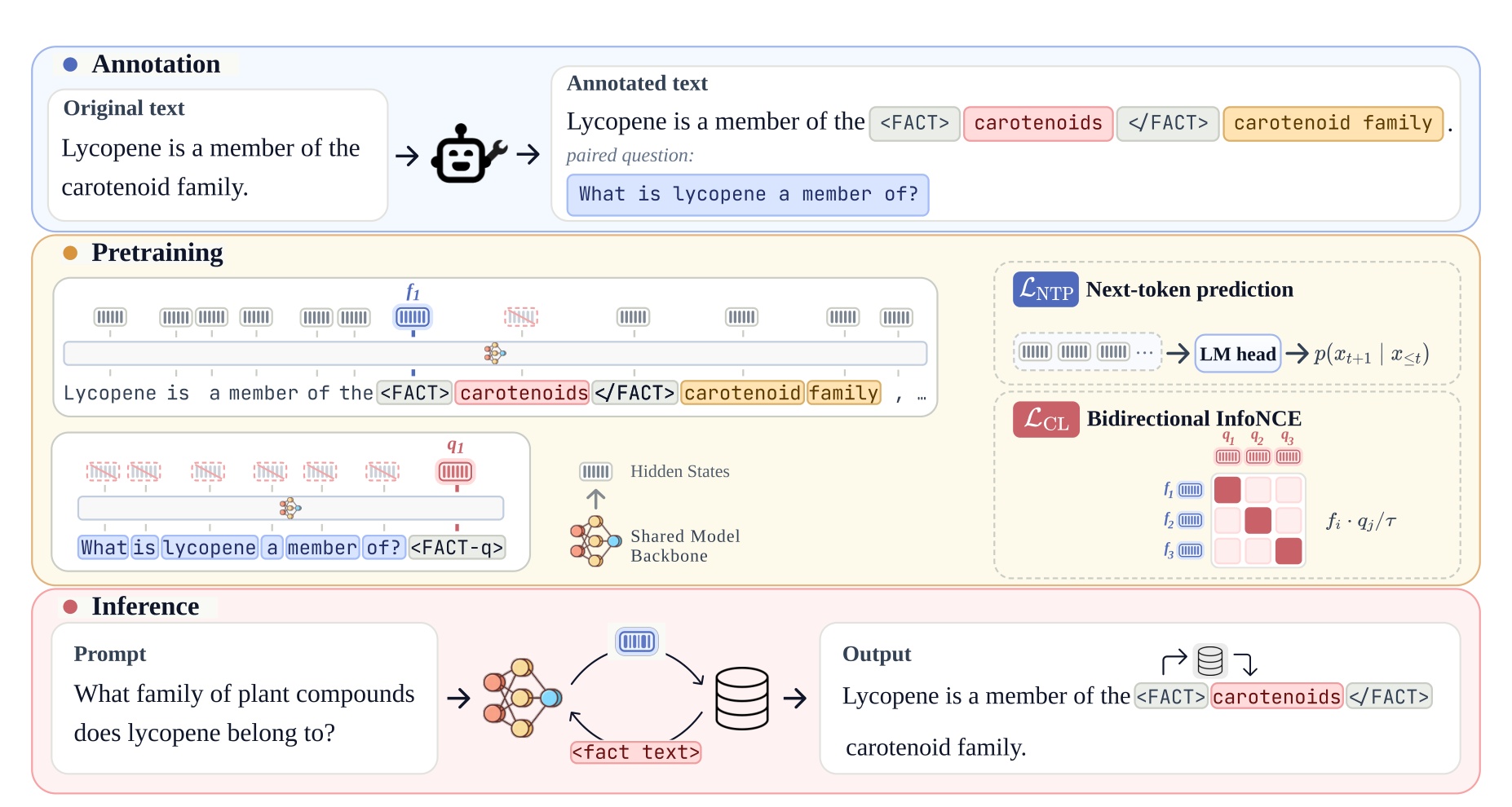Click yellow 'carotenoid' token in Pretraining sequence
Image resolution: width=1512 pixels, height=807 pixels.
tap(742, 393)
